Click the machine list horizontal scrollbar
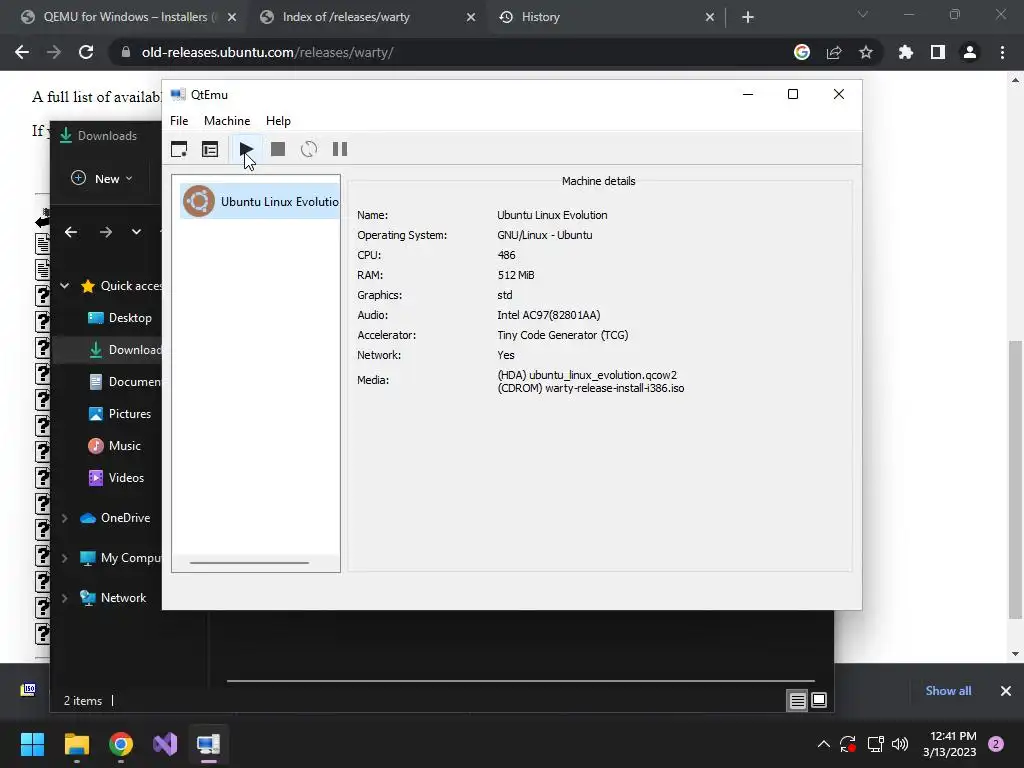 249,562
